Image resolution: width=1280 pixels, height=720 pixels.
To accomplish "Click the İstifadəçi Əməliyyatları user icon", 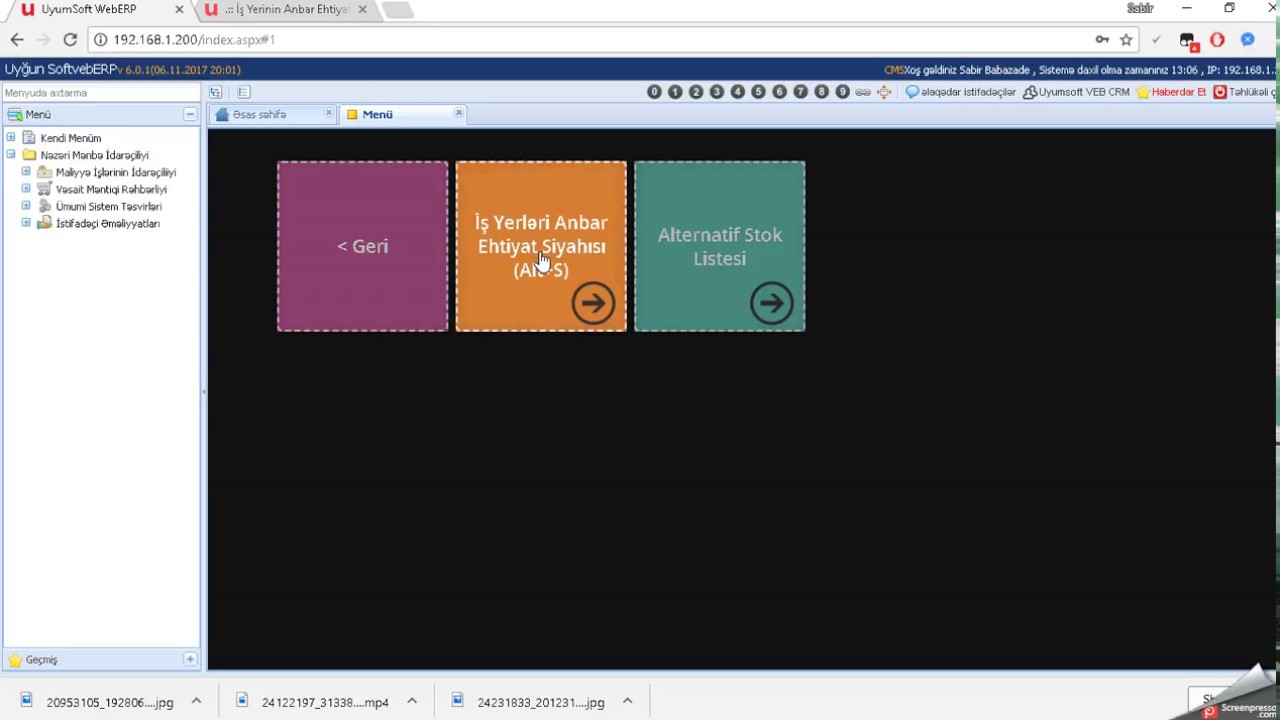I will click(x=44, y=223).
